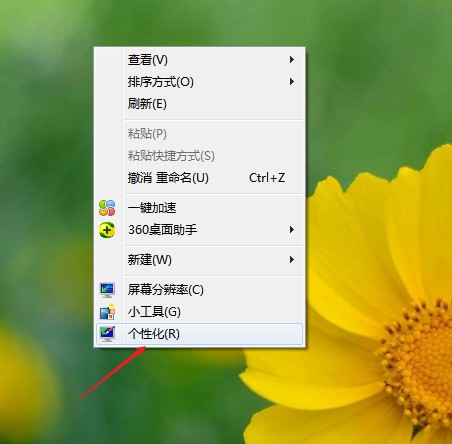Click the colorful 一键加速 speedup icon
This screenshot has width=452, height=444.
pos(107,208)
